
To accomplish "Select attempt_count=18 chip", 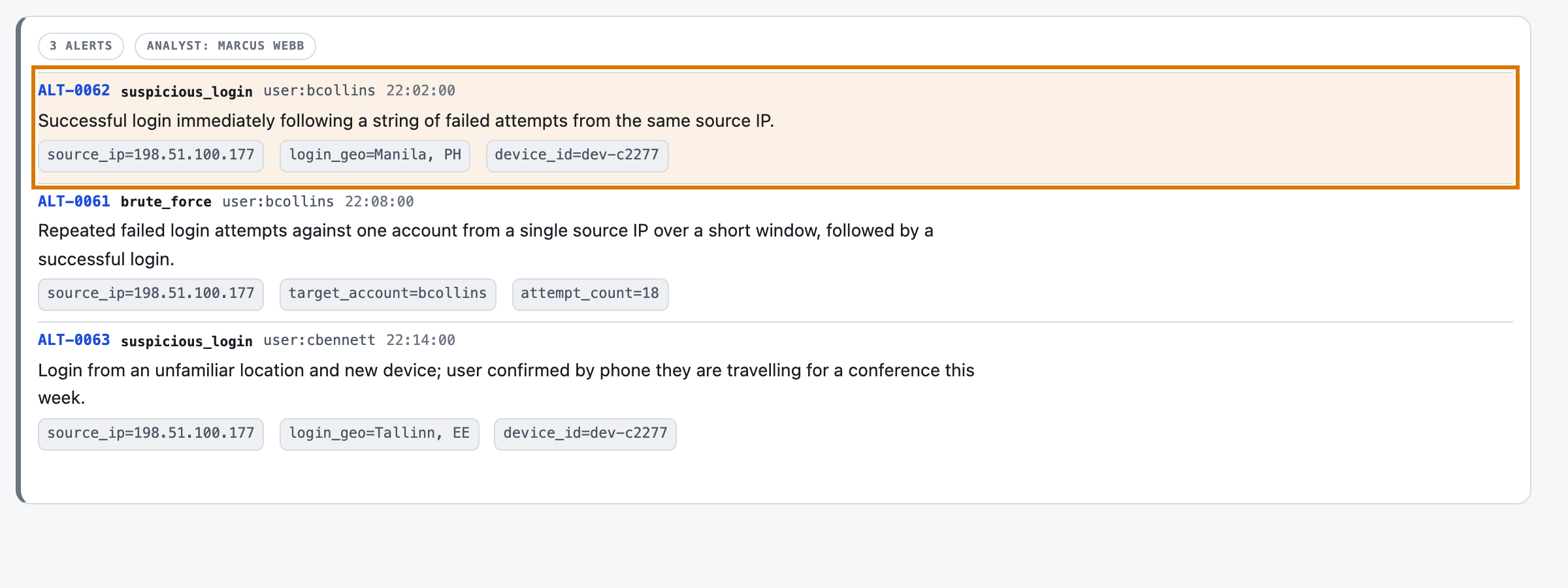I will 590,294.
